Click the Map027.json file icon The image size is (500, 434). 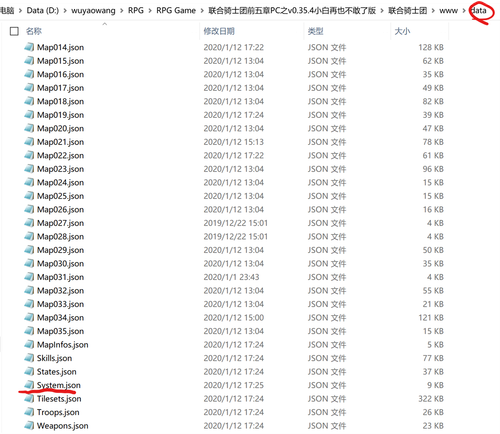tap(29, 223)
